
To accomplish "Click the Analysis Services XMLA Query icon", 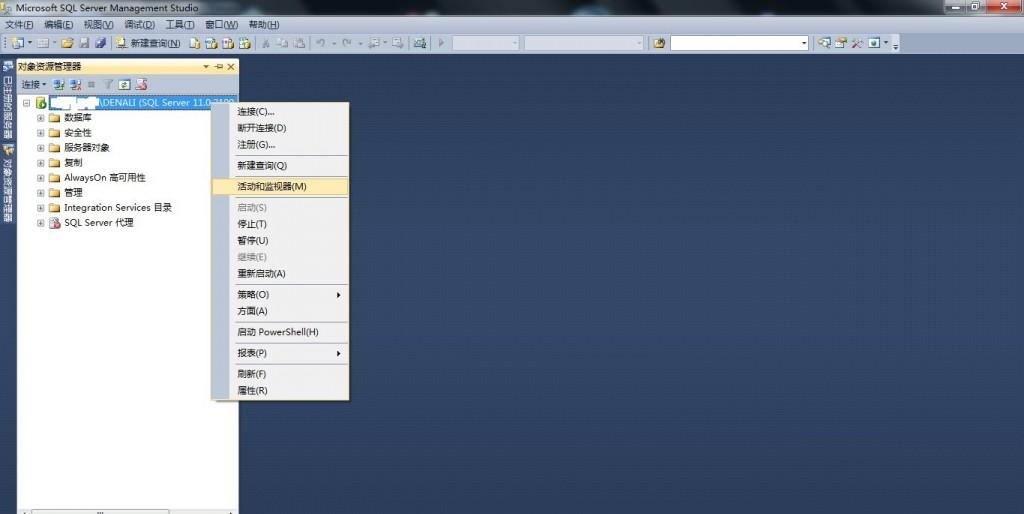I will tap(245, 43).
